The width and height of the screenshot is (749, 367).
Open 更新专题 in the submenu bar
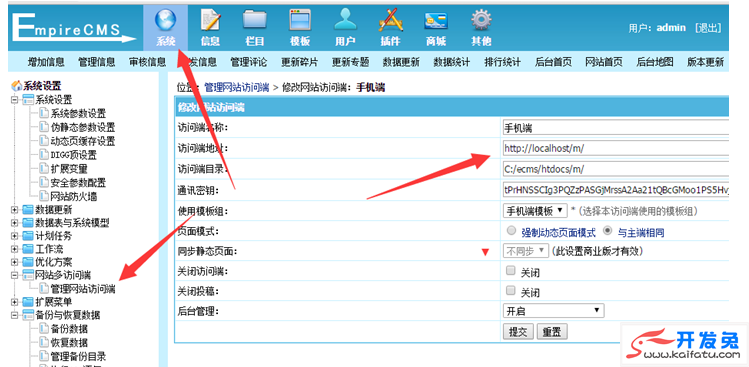tap(351, 62)
